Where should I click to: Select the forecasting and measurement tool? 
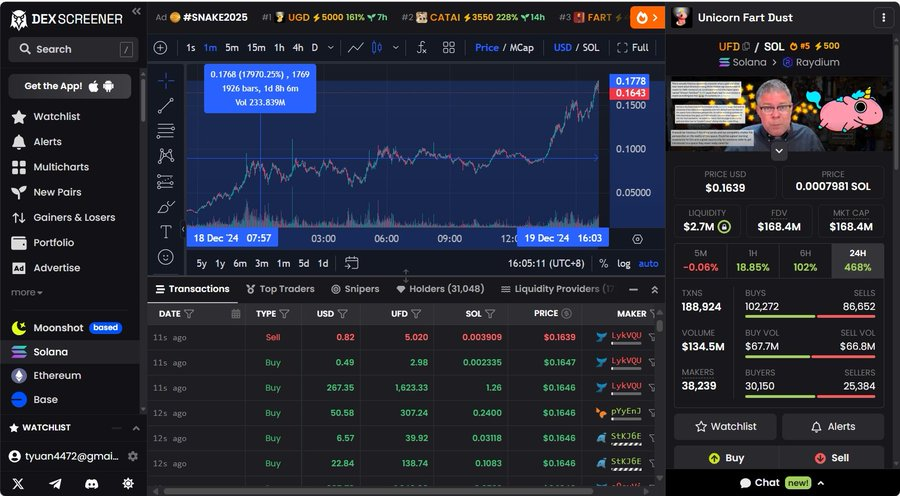click(166, 182)
